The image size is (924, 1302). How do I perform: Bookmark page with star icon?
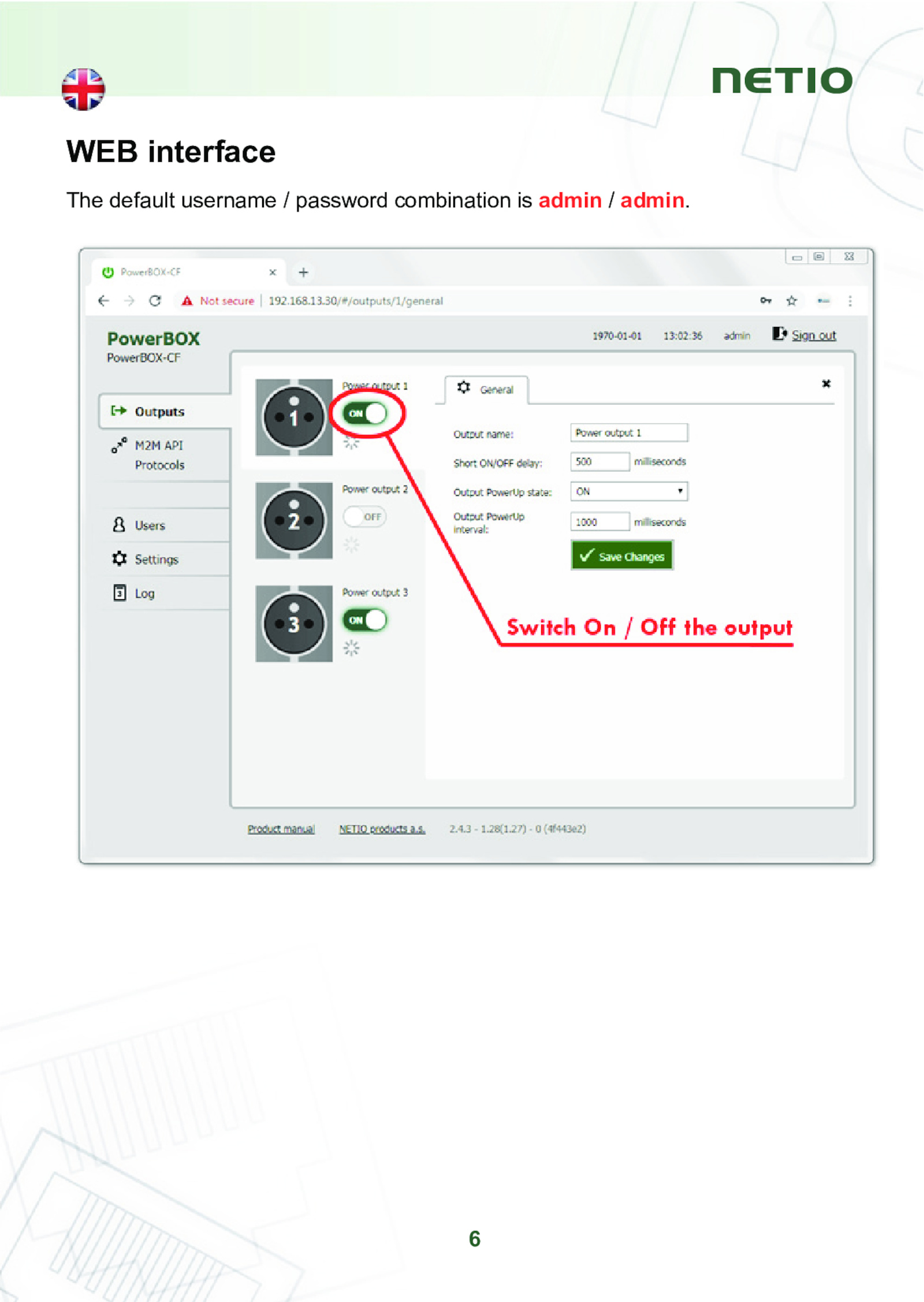point(791,300)
